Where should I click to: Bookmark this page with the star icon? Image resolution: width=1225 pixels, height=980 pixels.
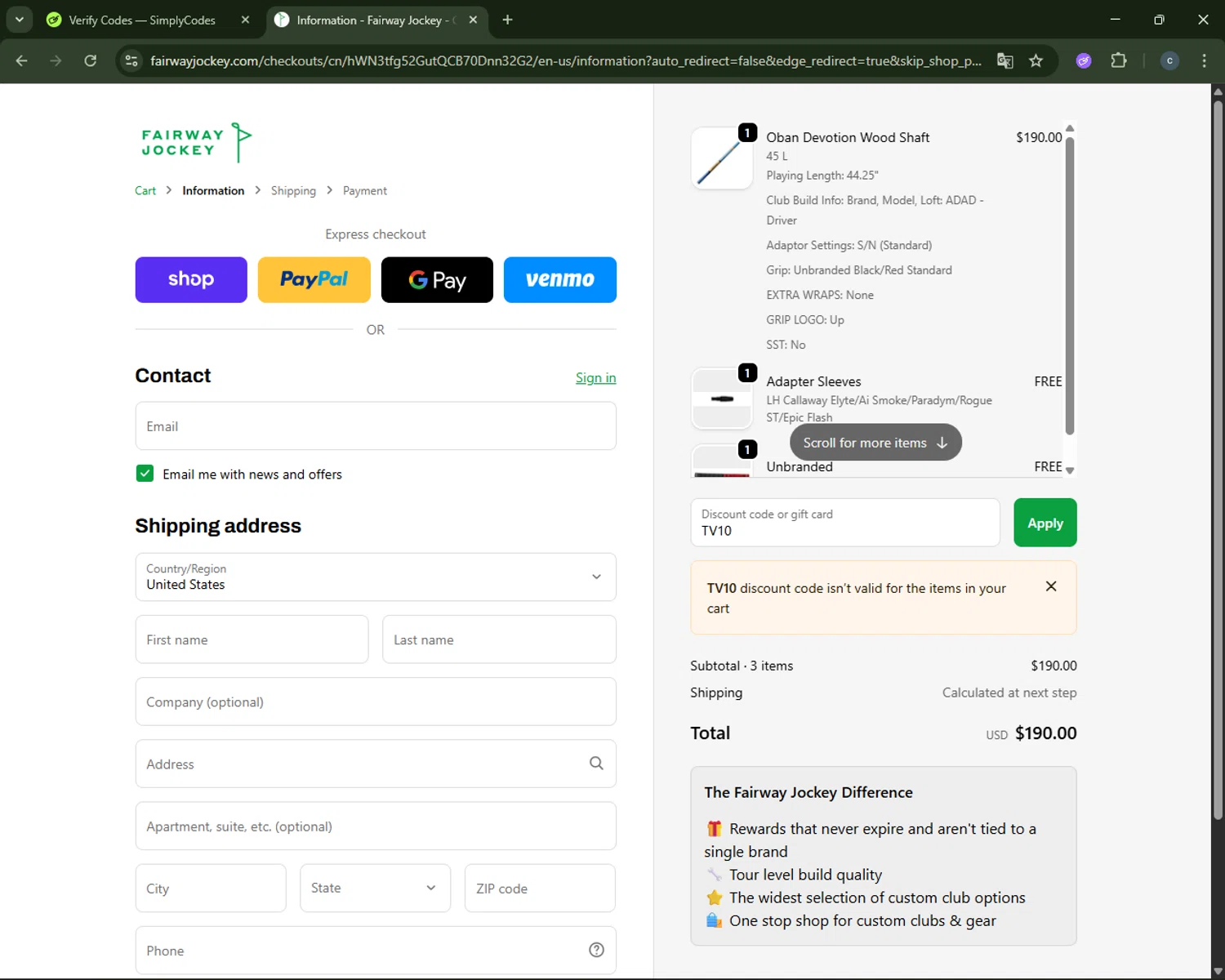[x=1036, y=60]
